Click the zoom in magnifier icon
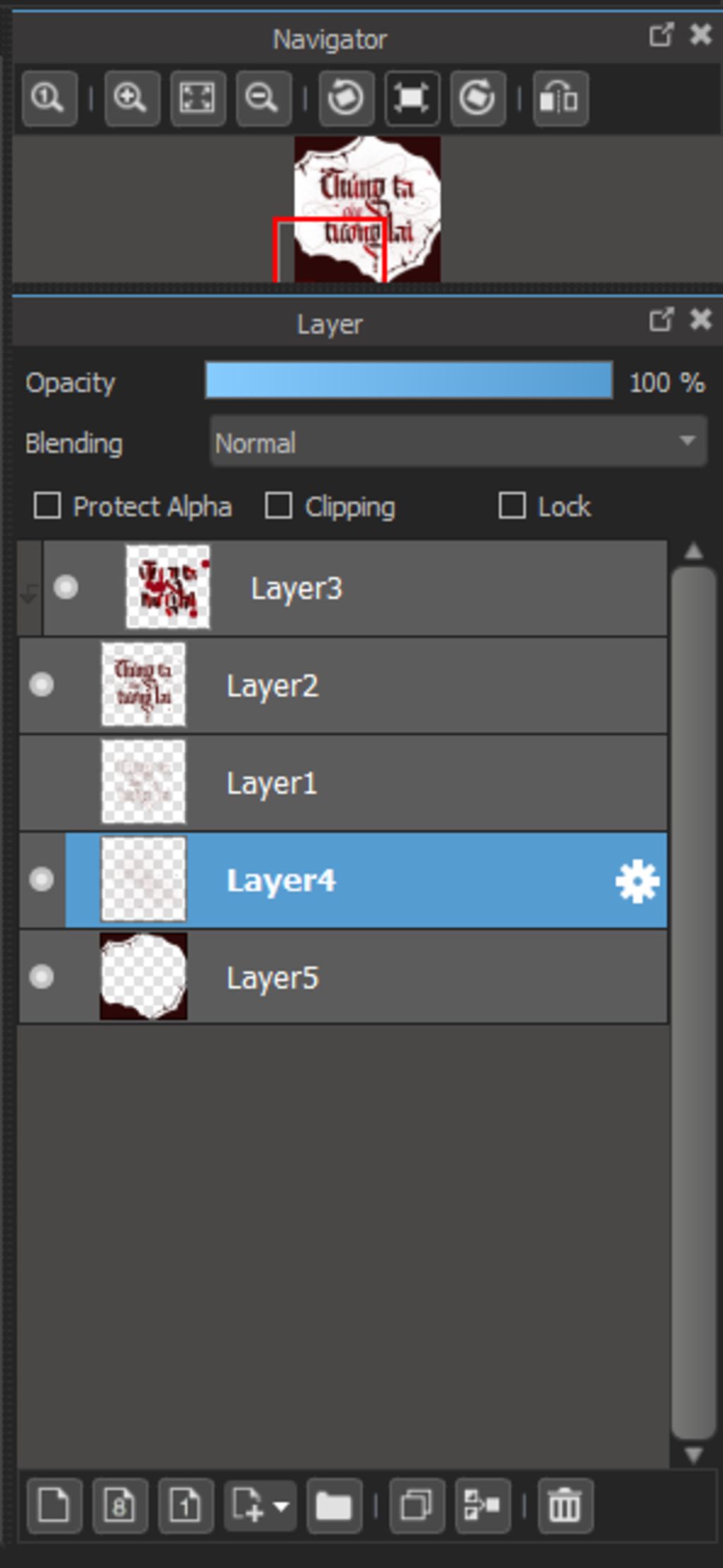 click(131, 98)
